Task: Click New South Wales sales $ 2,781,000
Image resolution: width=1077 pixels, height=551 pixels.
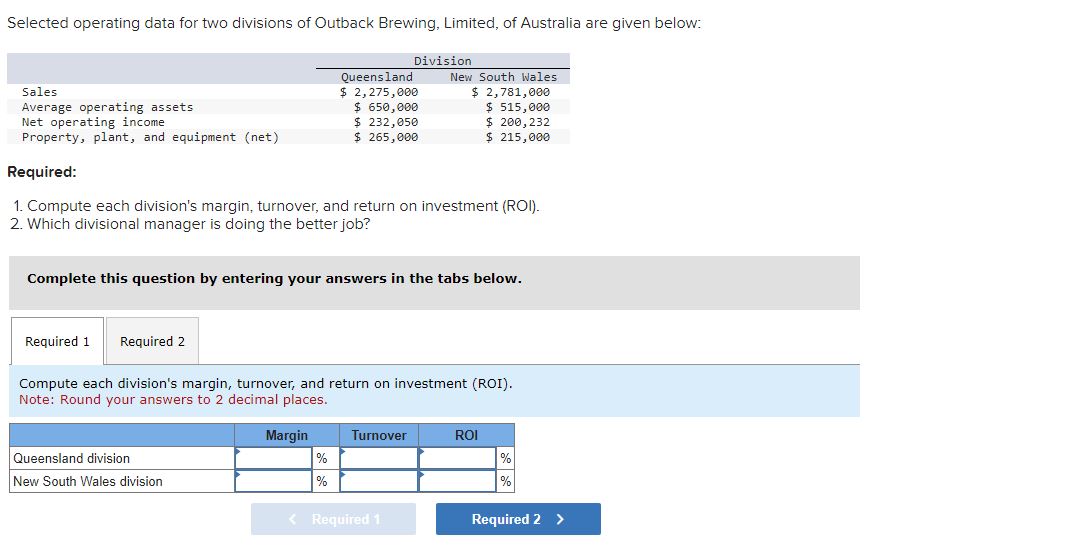Action: click(x=511, y=92)
